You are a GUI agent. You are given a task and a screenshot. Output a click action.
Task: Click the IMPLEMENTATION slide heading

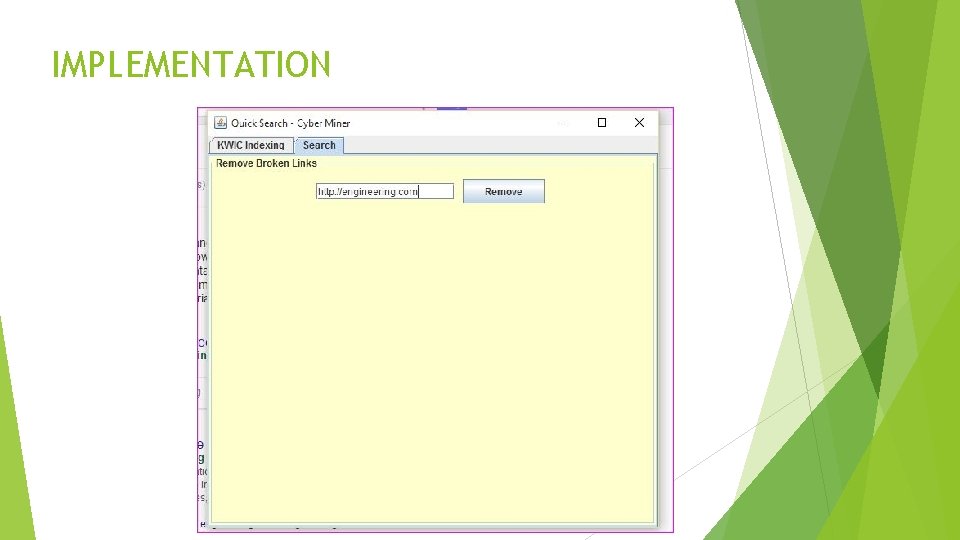pos(191,64)
